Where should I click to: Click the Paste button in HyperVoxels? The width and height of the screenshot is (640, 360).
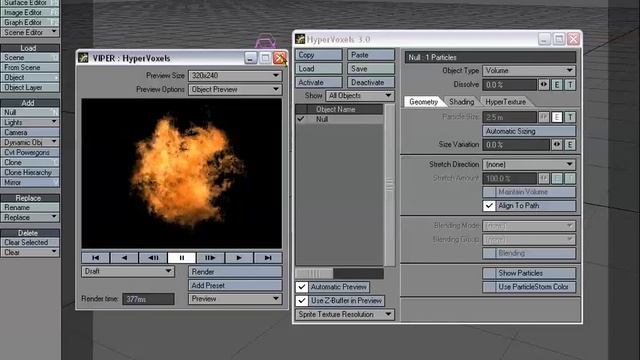pyautogui.click(x=371, y=55)
